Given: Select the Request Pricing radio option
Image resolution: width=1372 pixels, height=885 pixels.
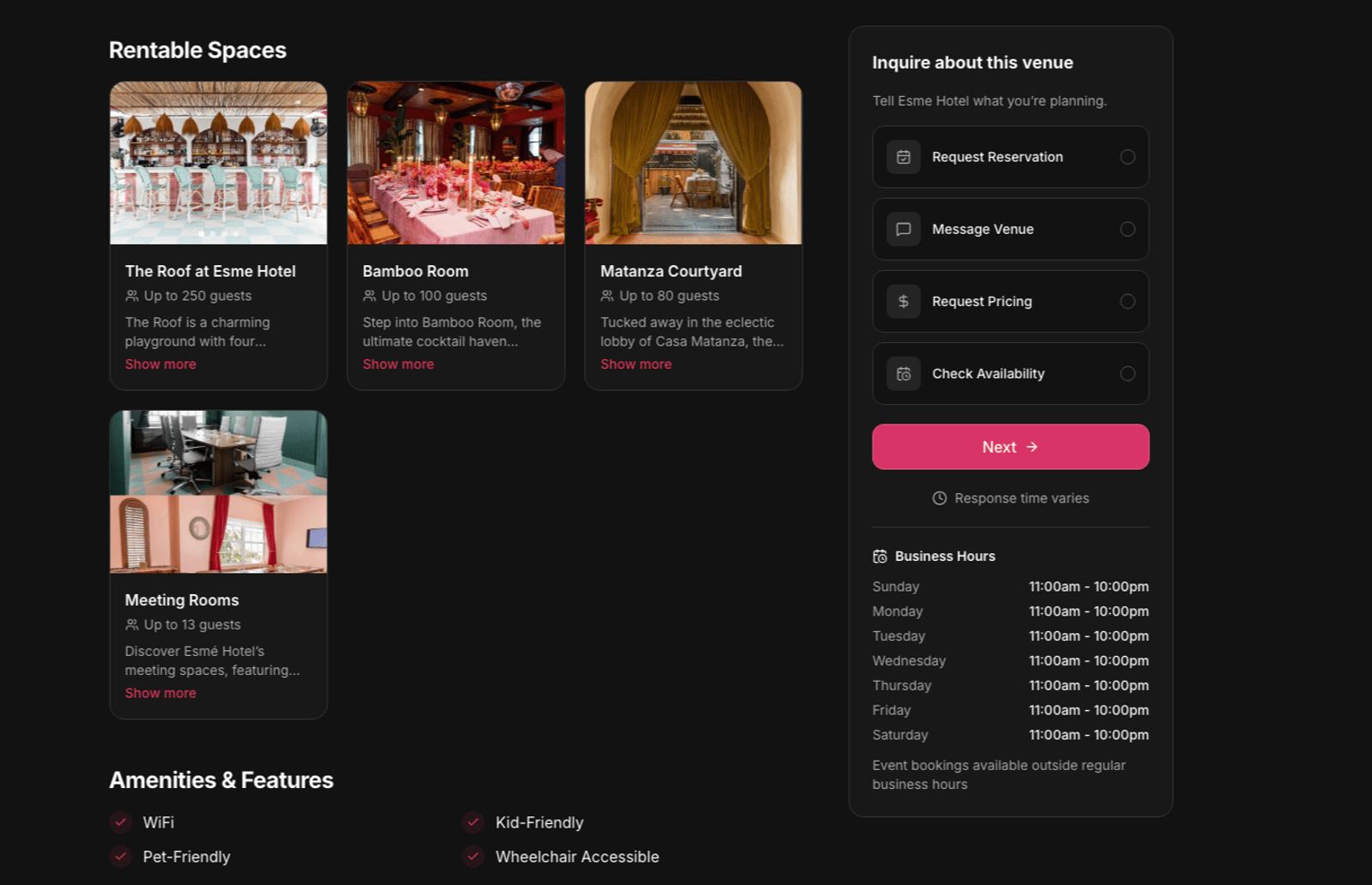Looking at the screenshot, I should click(1128, 301).
